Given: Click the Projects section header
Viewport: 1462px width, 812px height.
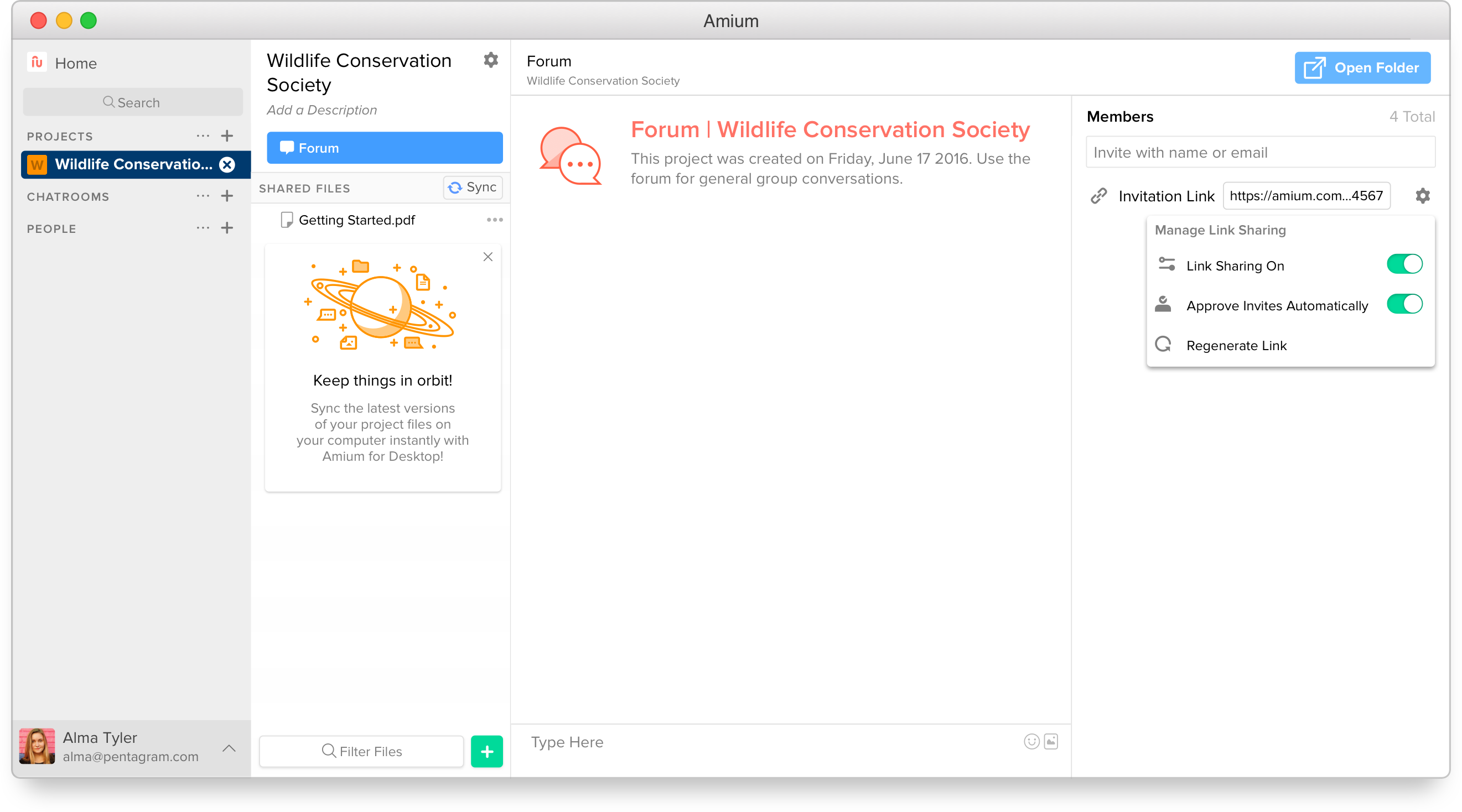Looking at the screenshot, I should coord(60,137).
